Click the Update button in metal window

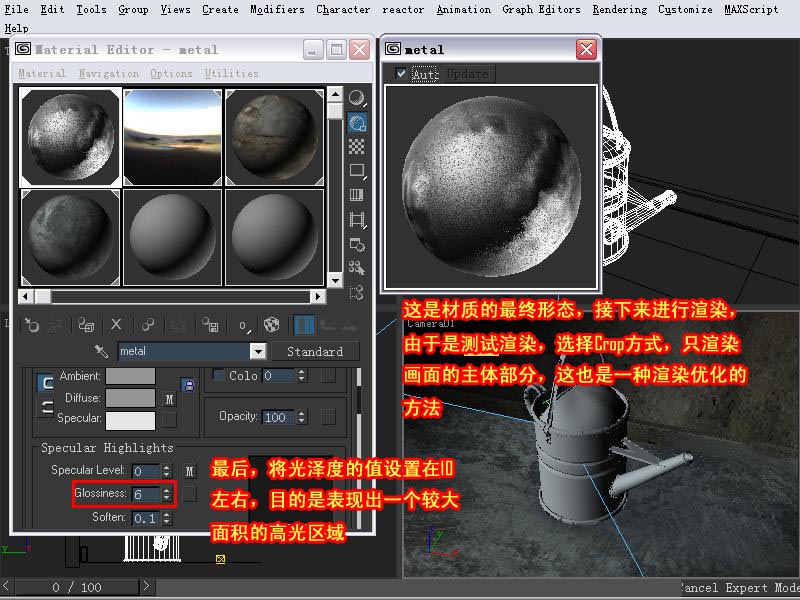(467, 74)
